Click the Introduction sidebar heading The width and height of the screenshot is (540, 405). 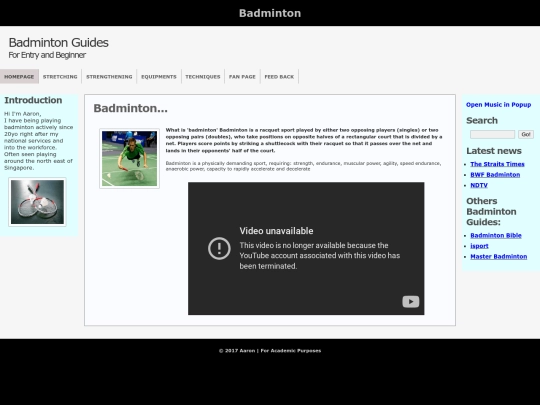click(33, 100)
